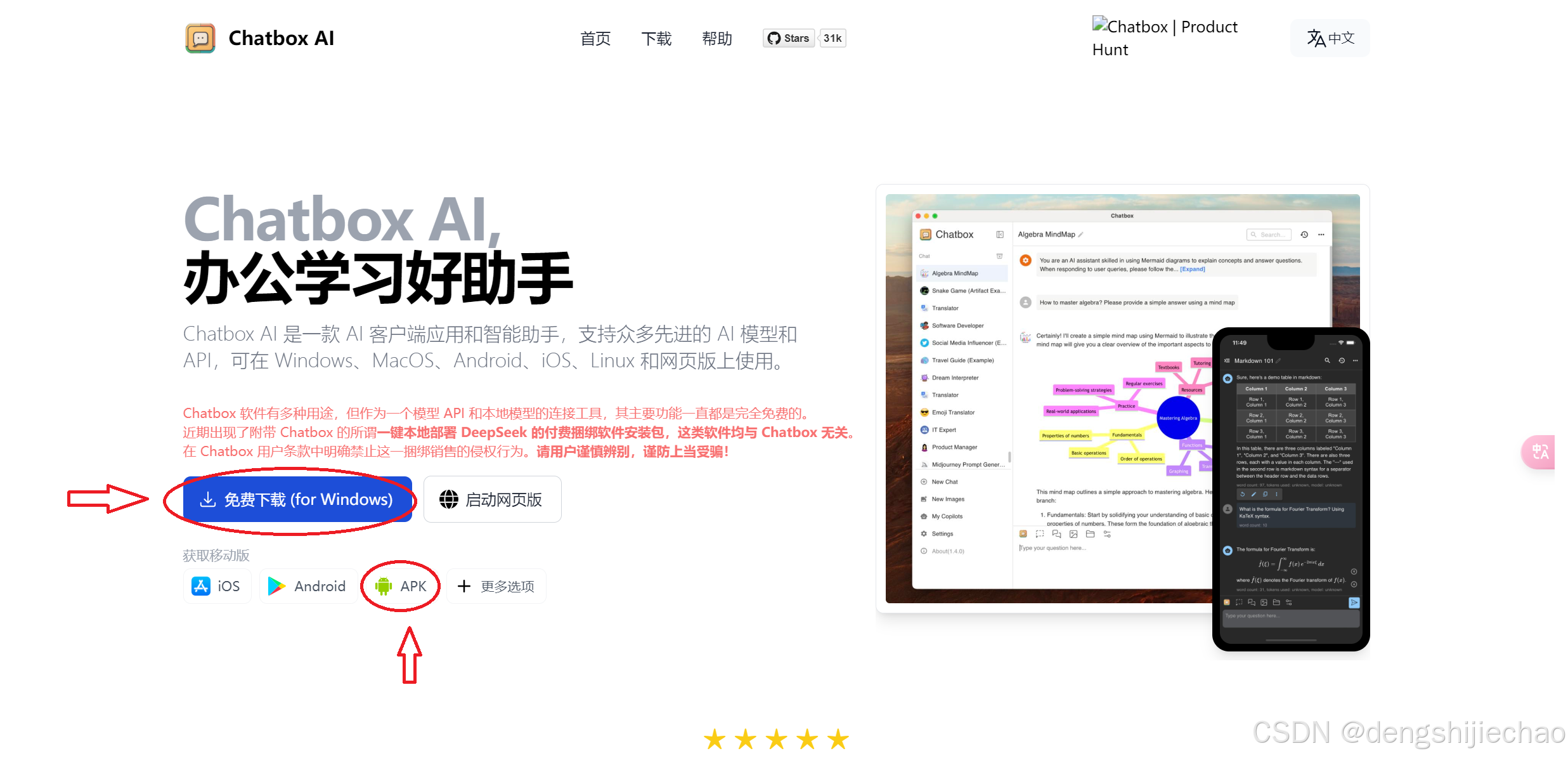Go to the 帮助 page

click(717, 39)
